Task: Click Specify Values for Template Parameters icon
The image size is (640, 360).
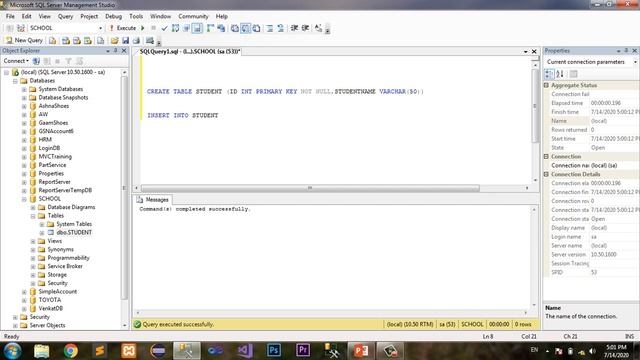Action: point(318,28)
